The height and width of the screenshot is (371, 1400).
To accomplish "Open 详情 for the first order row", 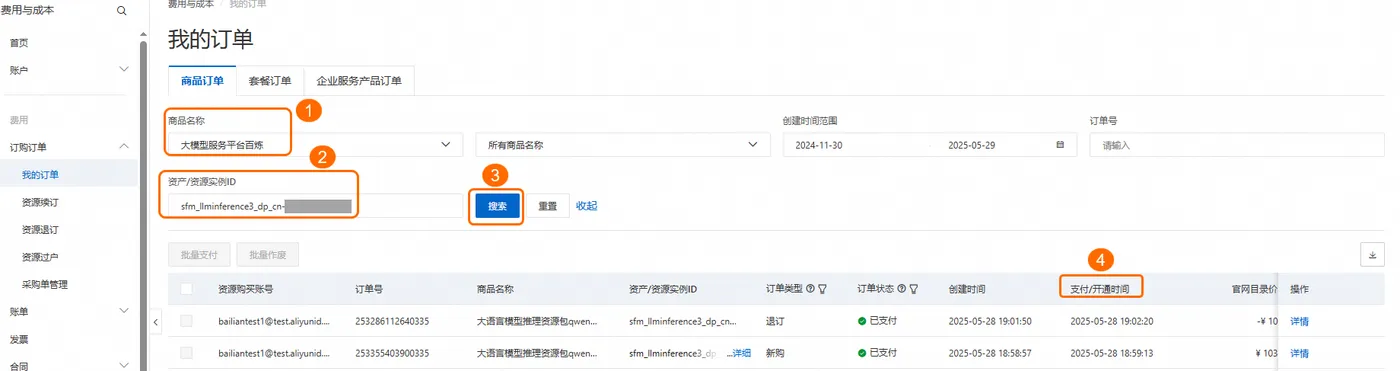I will pos(1299,321).
